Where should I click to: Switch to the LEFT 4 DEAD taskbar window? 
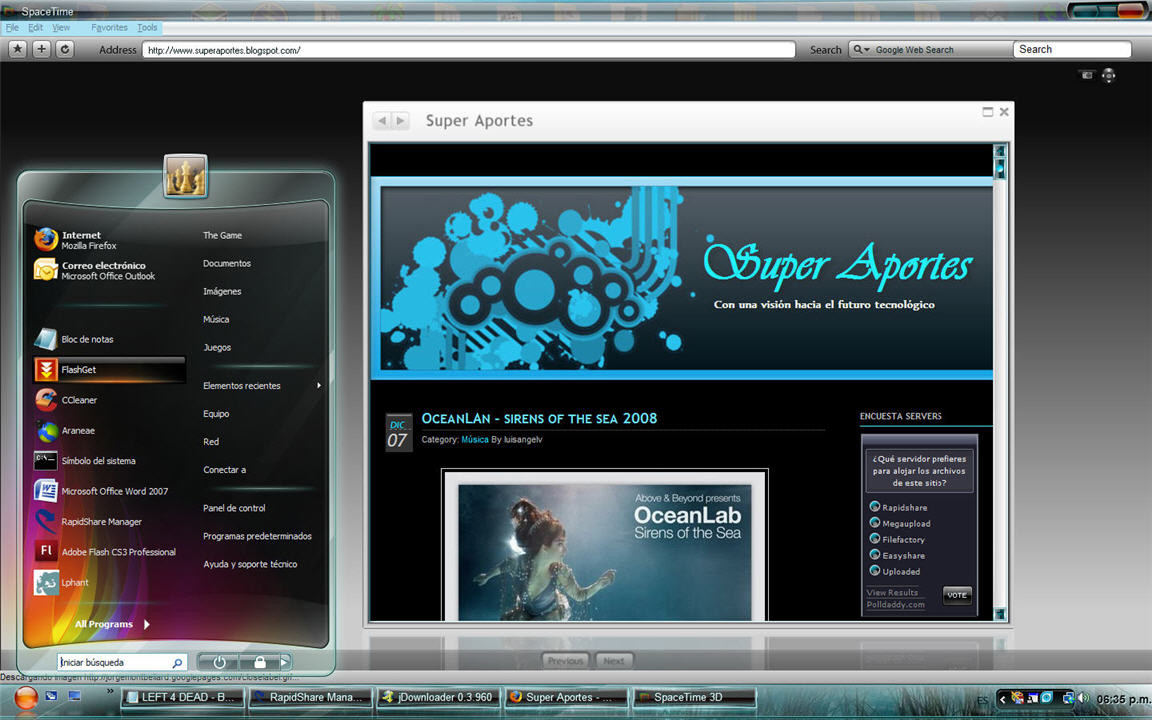[x=183, y=697]
